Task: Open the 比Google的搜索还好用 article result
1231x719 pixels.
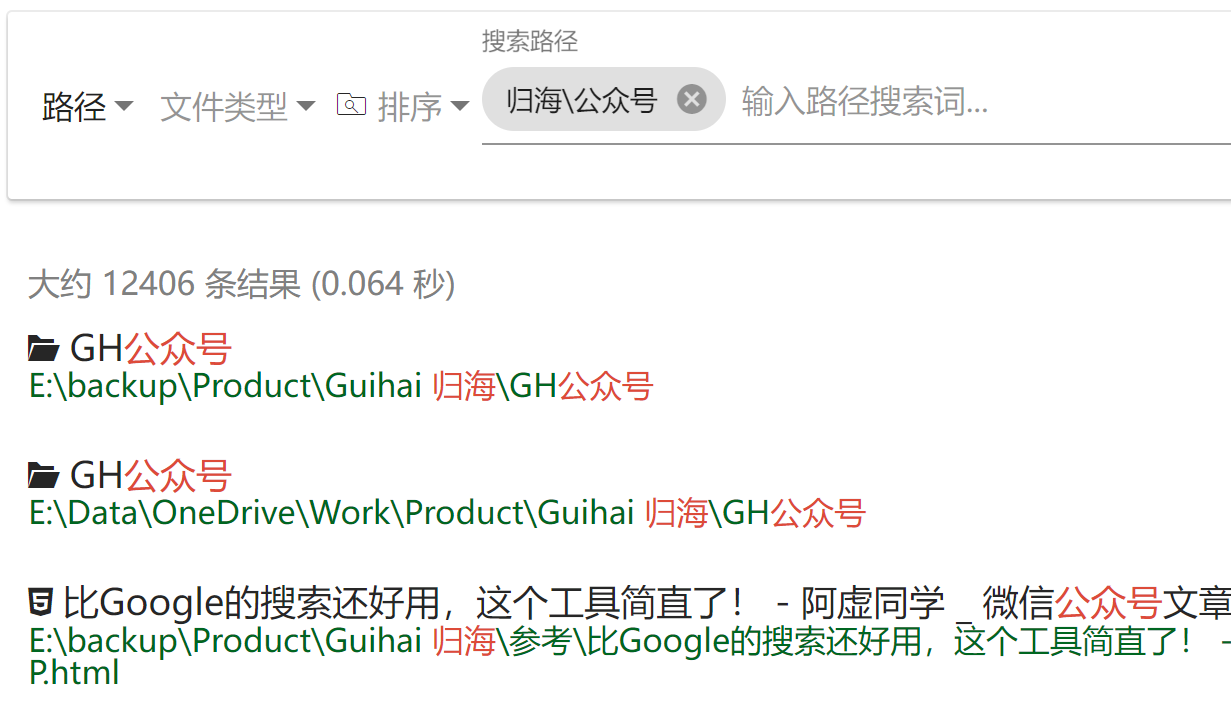Action: pos(647,603)
